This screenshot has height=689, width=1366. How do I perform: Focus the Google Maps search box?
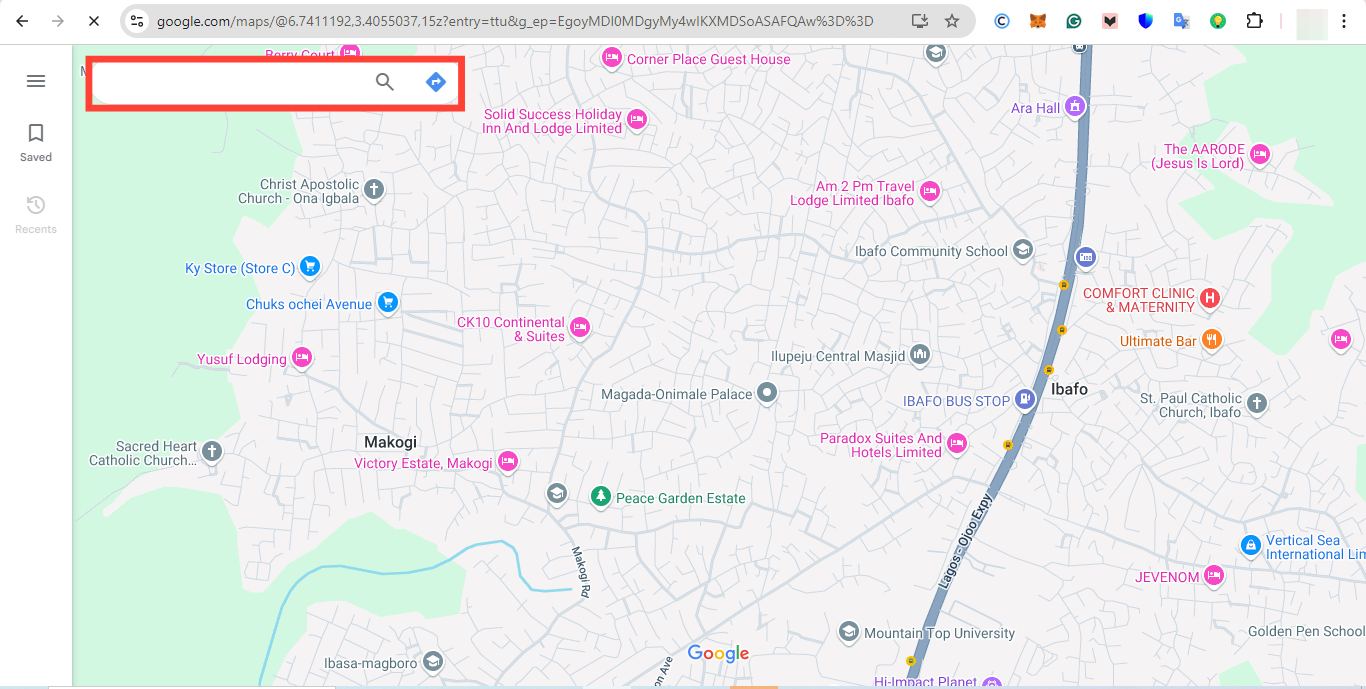coord(230,82)
